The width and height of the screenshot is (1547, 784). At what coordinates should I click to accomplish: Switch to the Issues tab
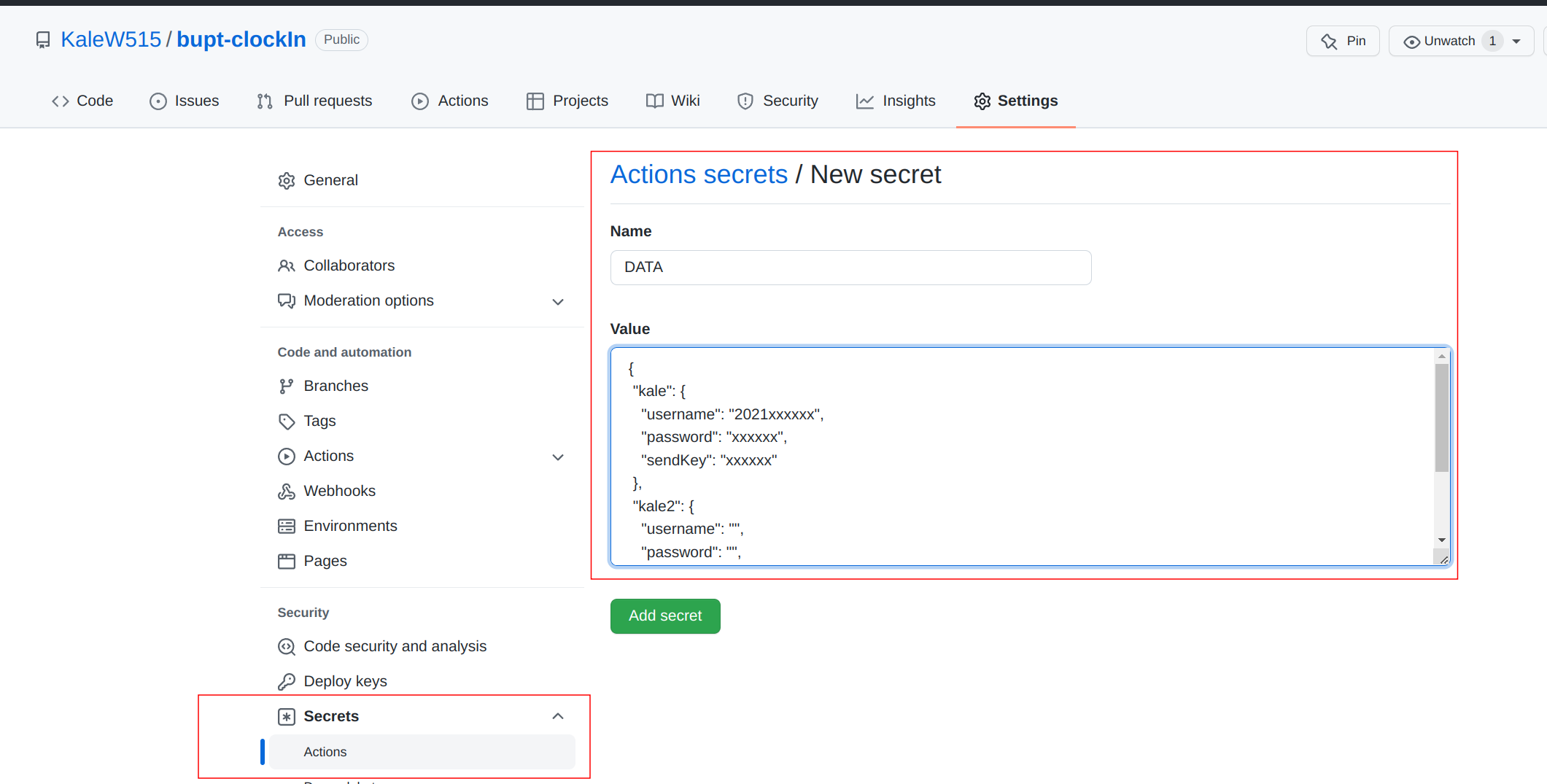pos(184,101)
